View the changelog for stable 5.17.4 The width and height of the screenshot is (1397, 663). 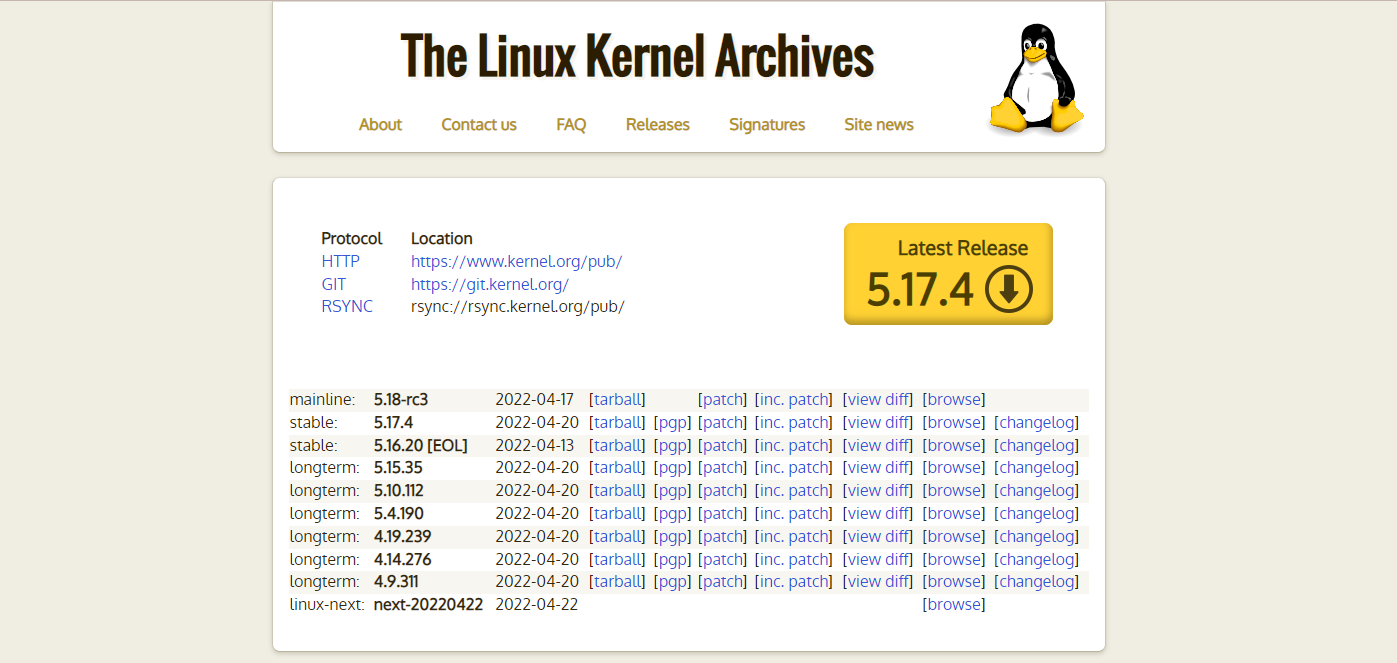(x=1036, y=422)
